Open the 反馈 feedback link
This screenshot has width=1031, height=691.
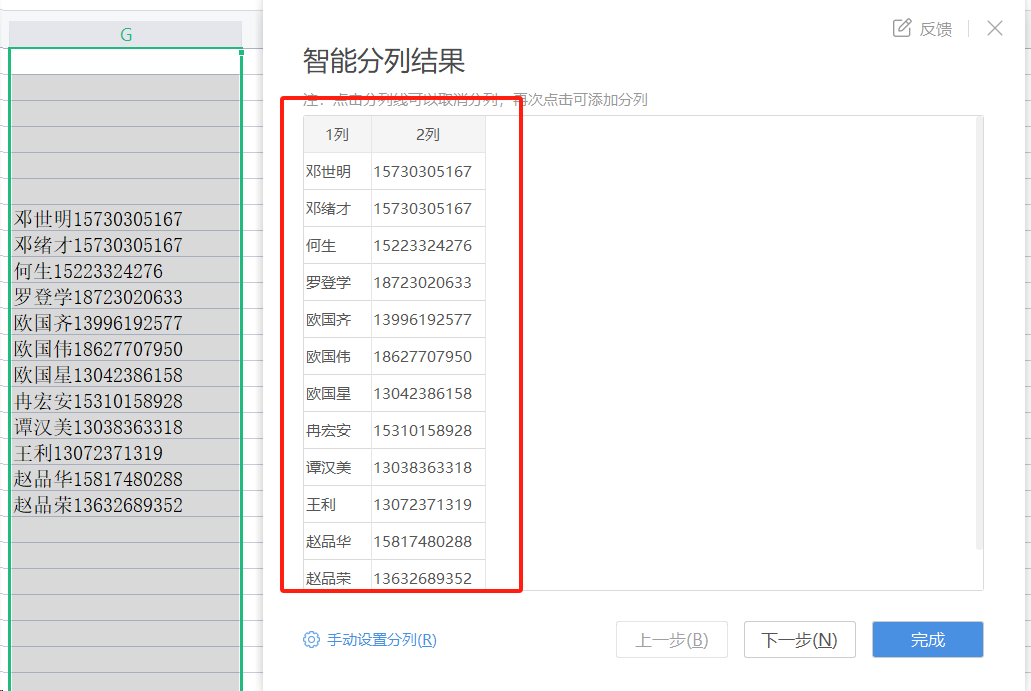(x=936, y=29)
